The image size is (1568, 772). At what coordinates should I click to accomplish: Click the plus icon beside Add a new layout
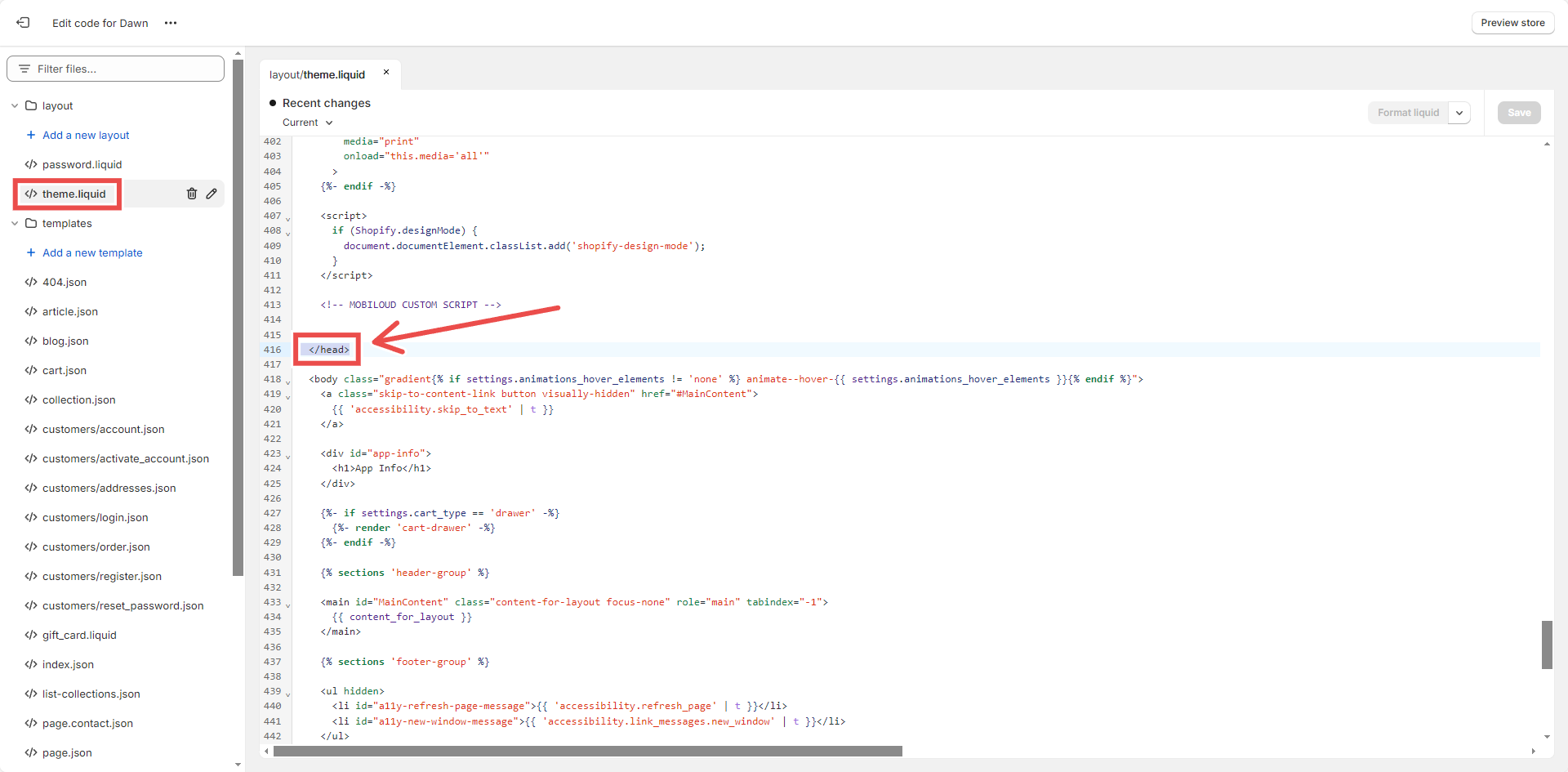tap(31, 135)
